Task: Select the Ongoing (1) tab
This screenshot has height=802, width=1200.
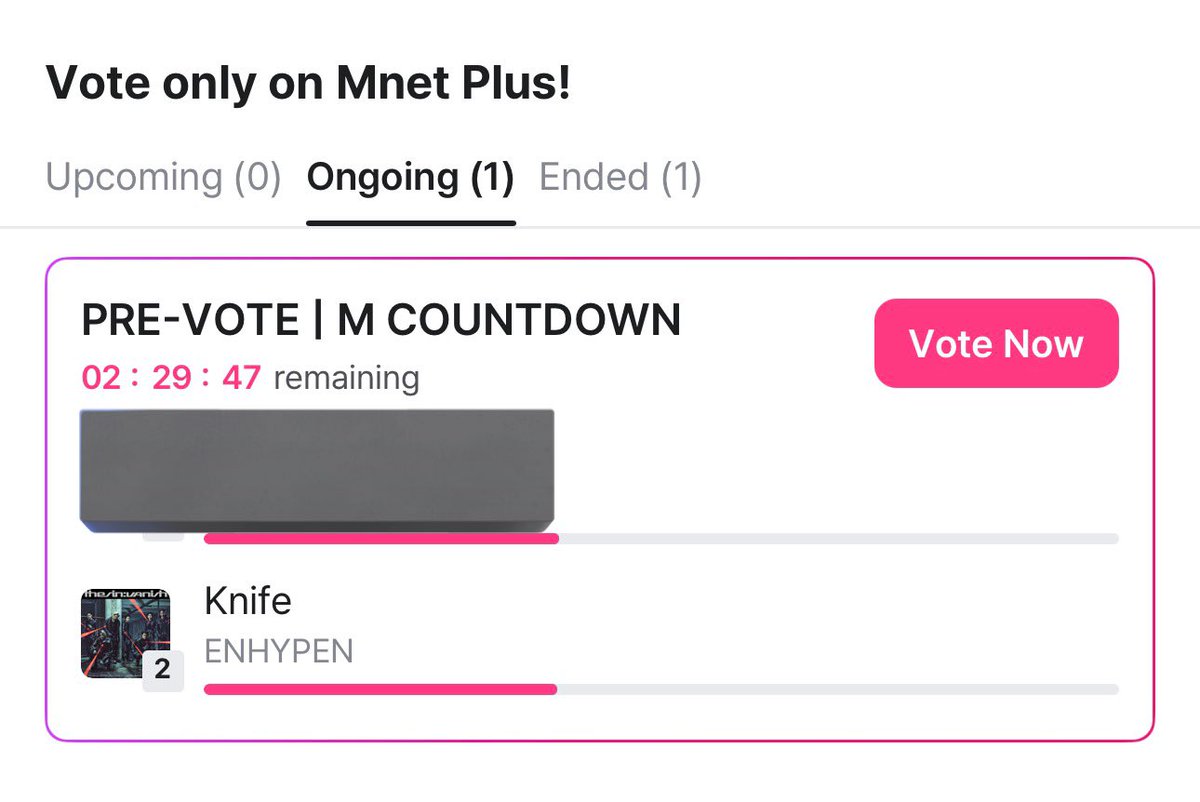Action: click(x=410, y=178)
